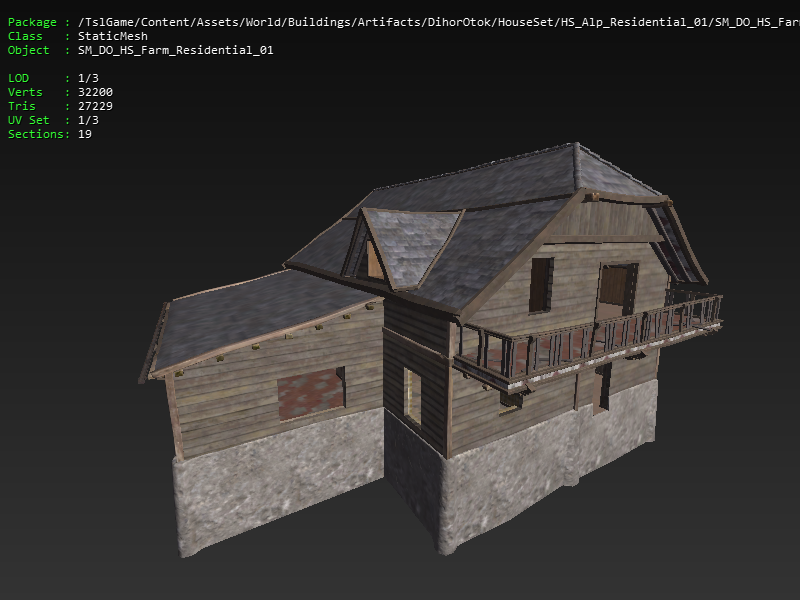Screen dimensions: 800x600
Task: Click the balcony door on the upper floor
Action: click(617, 290)
